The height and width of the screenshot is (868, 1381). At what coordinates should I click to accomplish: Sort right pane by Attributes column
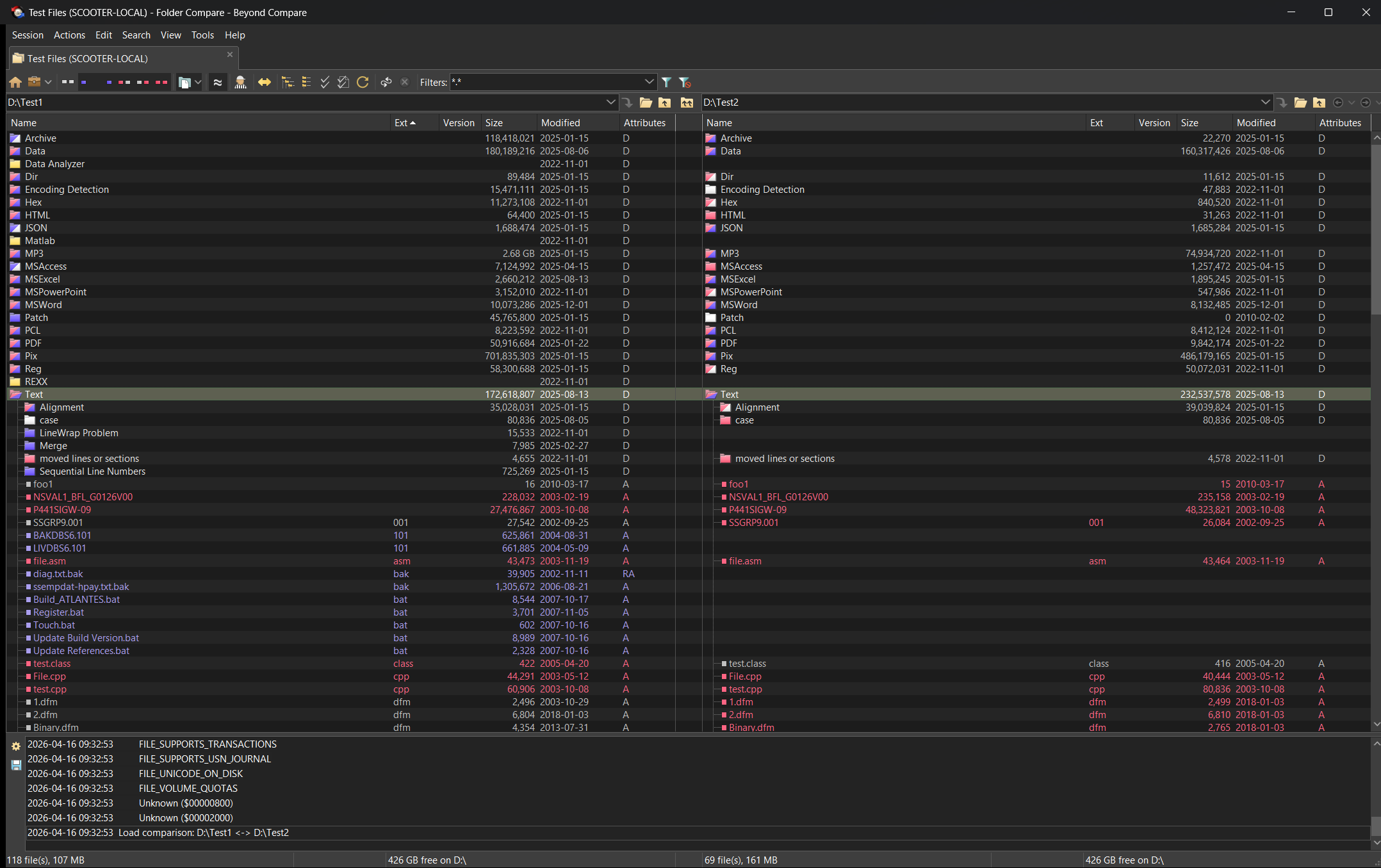click(1343, 123)
